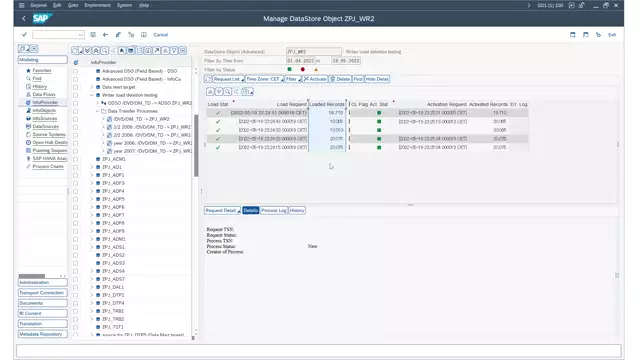Click the Process Chains icon
The image size is (640, 360).
28,167
